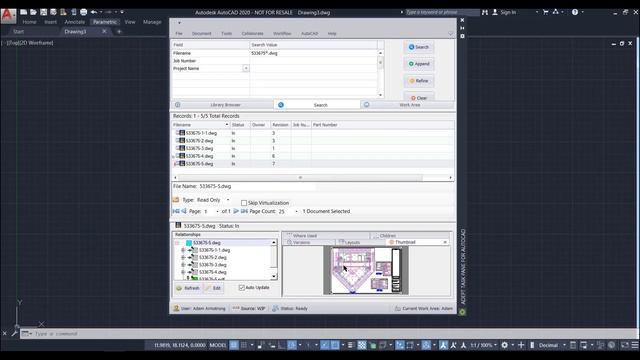The width and height of the screenshot is (640, 360).
Task: Click the Refresh button under Relationships
Action: tap(188, 288)
